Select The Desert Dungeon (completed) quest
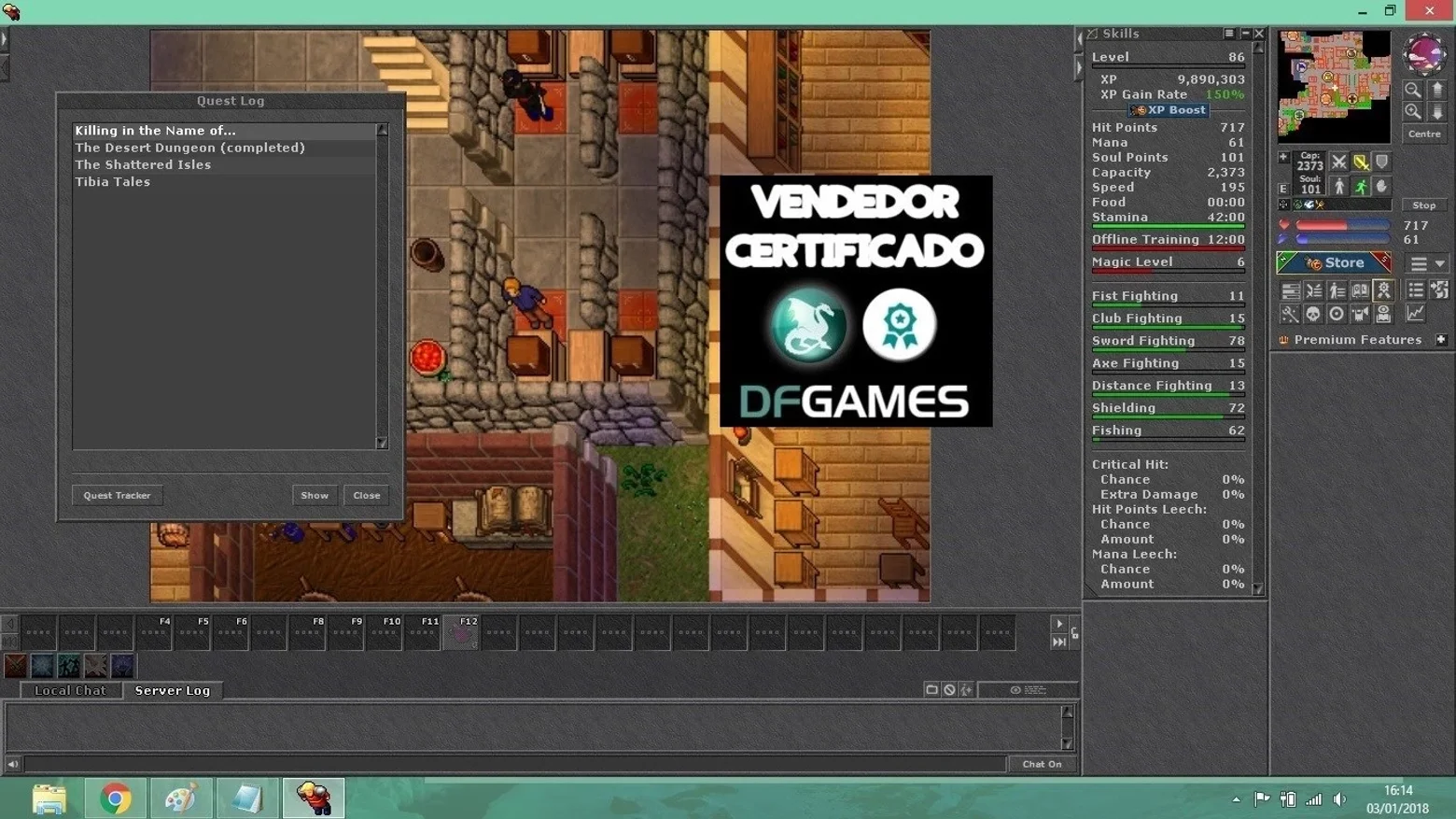 [224, 148]
